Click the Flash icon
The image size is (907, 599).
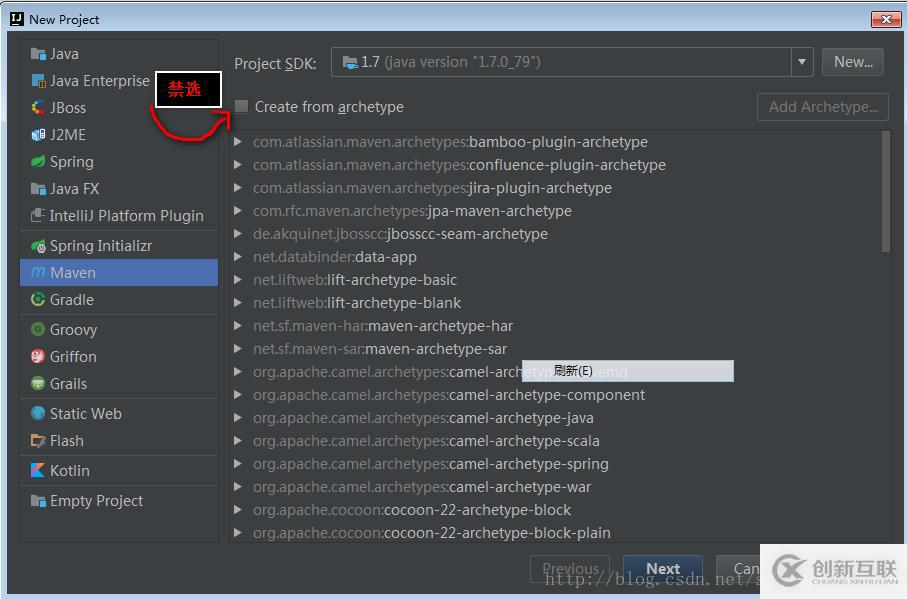point(38,441)
